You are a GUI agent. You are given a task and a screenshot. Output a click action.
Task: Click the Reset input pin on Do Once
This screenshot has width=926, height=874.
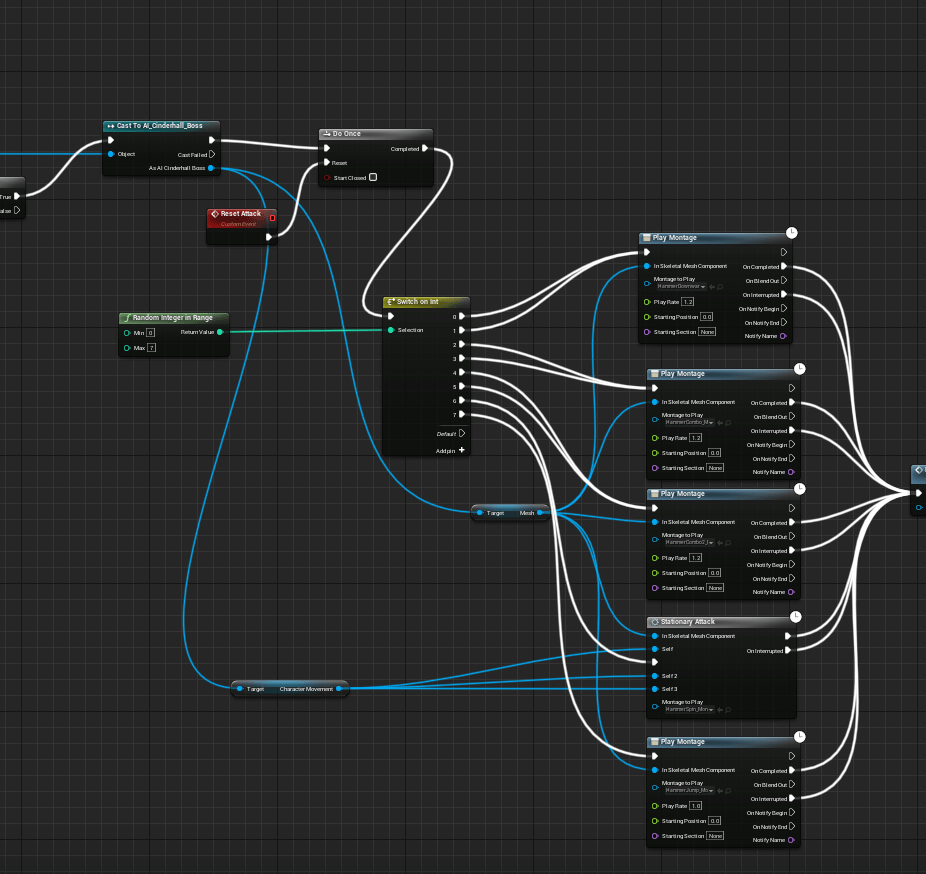point(326,162)
